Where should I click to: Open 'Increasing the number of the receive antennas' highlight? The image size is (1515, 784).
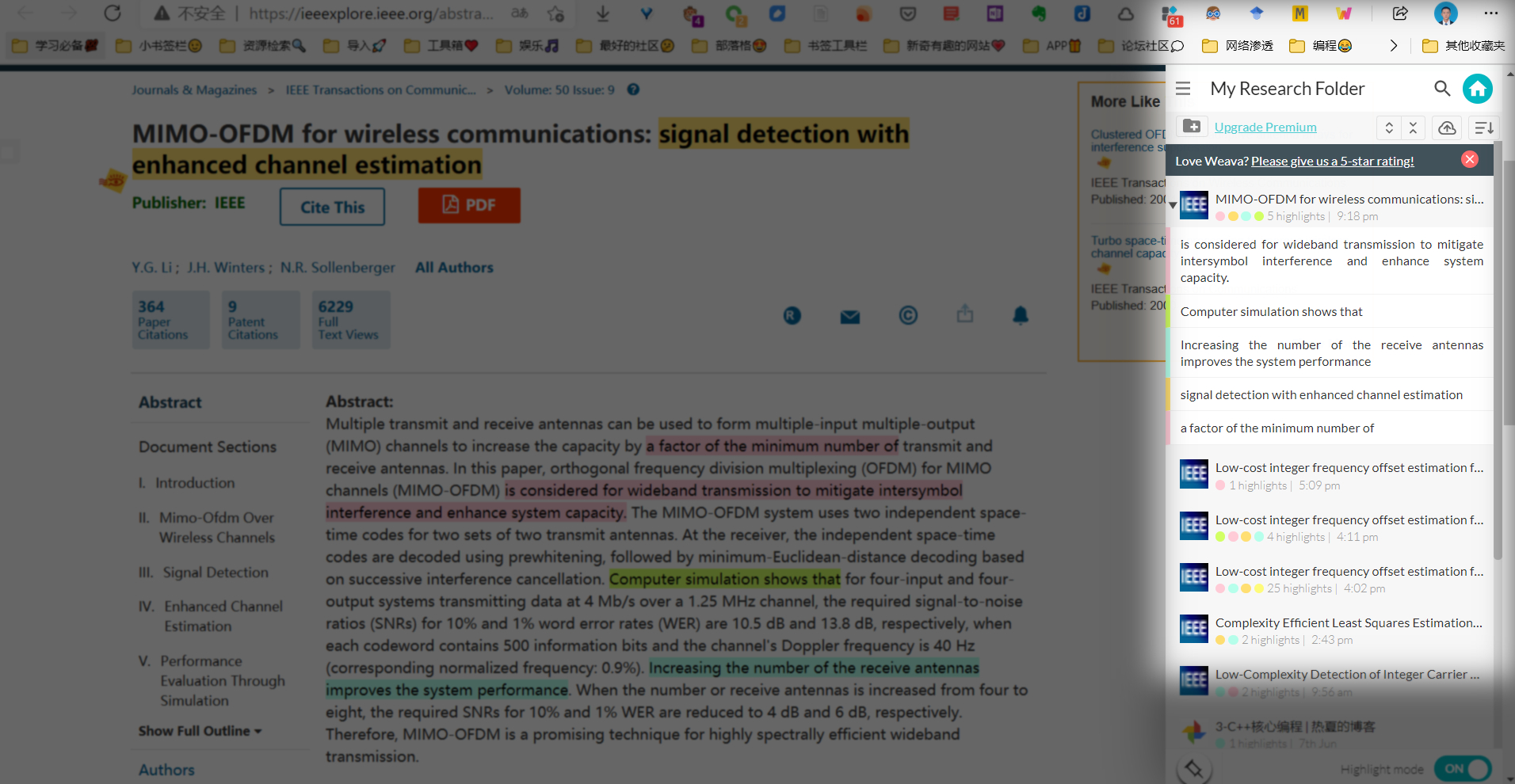(x=1331, y=353)
